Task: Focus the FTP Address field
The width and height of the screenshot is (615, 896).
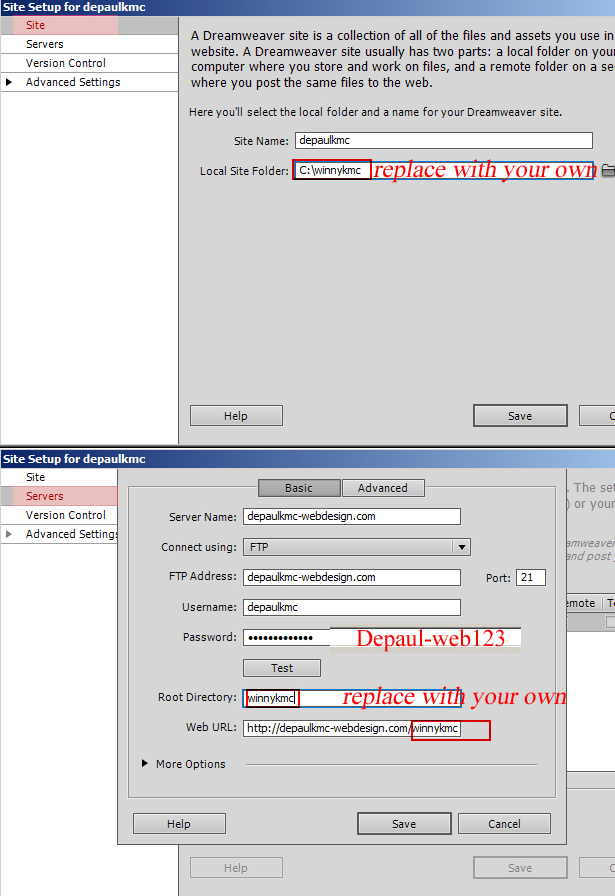Action: point(352,577)
